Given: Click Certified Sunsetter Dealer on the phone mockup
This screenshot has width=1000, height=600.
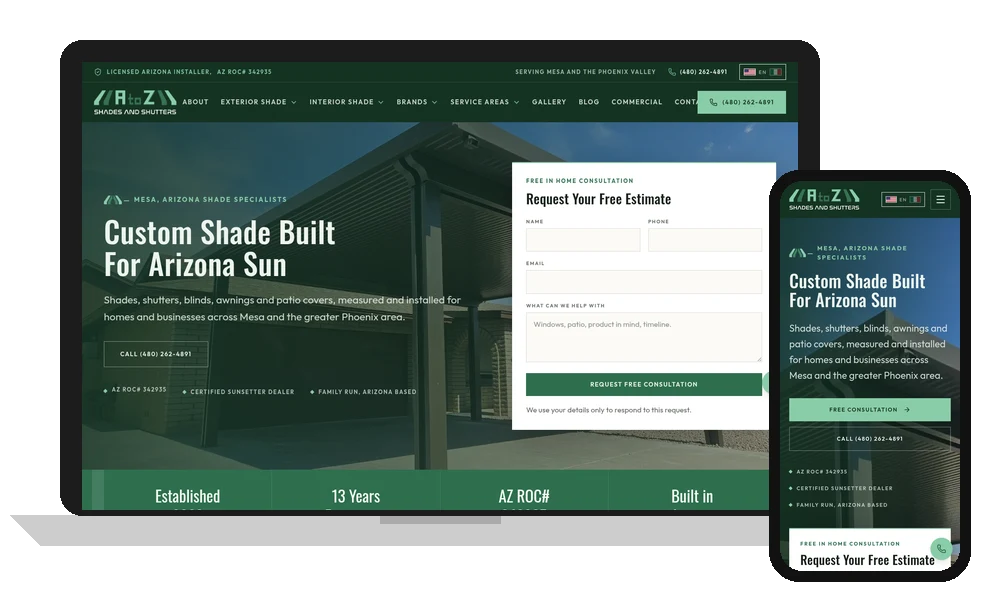Looking at the screenshot, I should point(844,488).
